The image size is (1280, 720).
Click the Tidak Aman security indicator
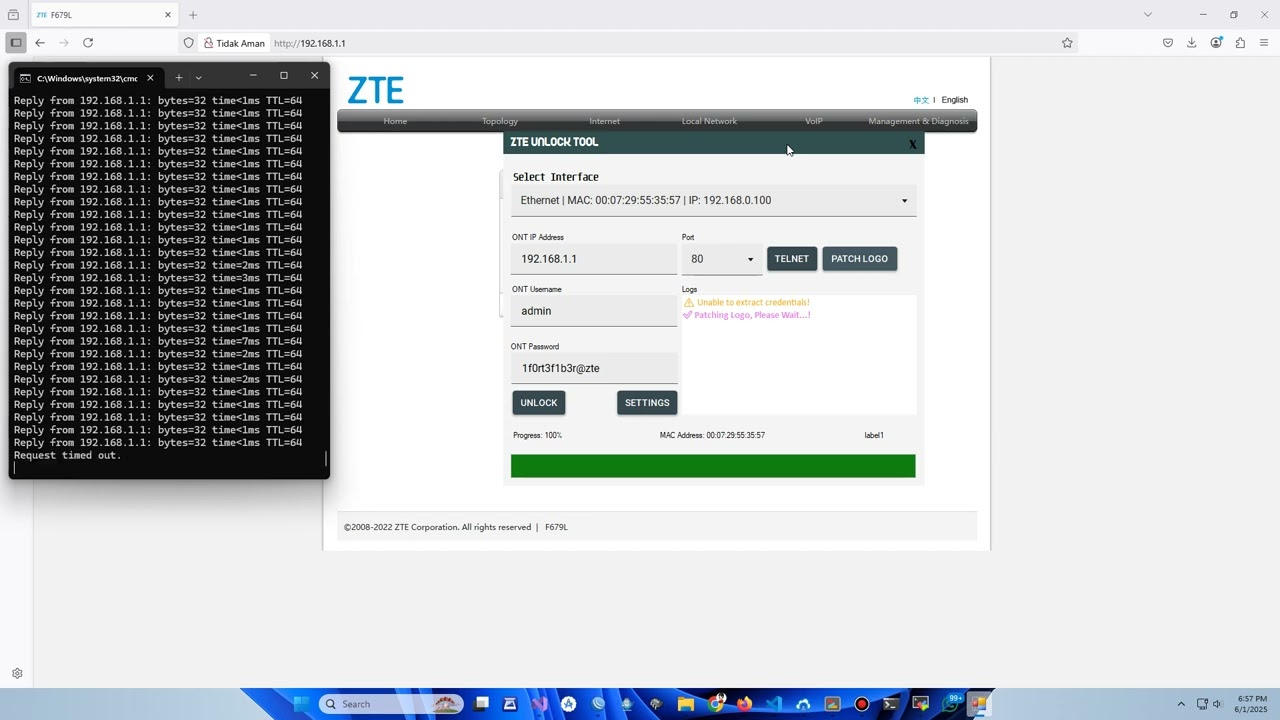(234, 43)
